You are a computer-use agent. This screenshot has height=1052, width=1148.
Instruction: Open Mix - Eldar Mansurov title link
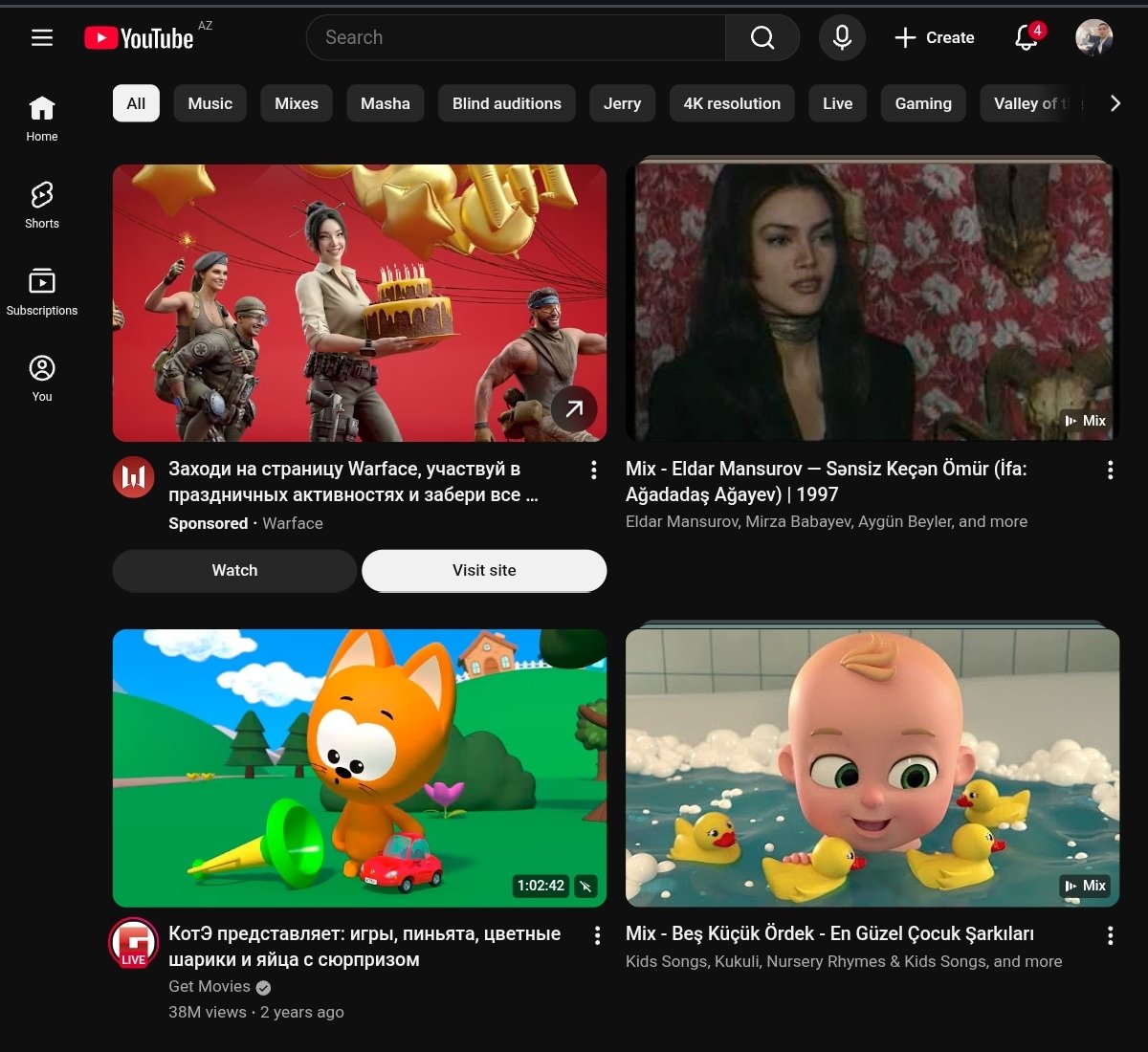click(827, 482)
